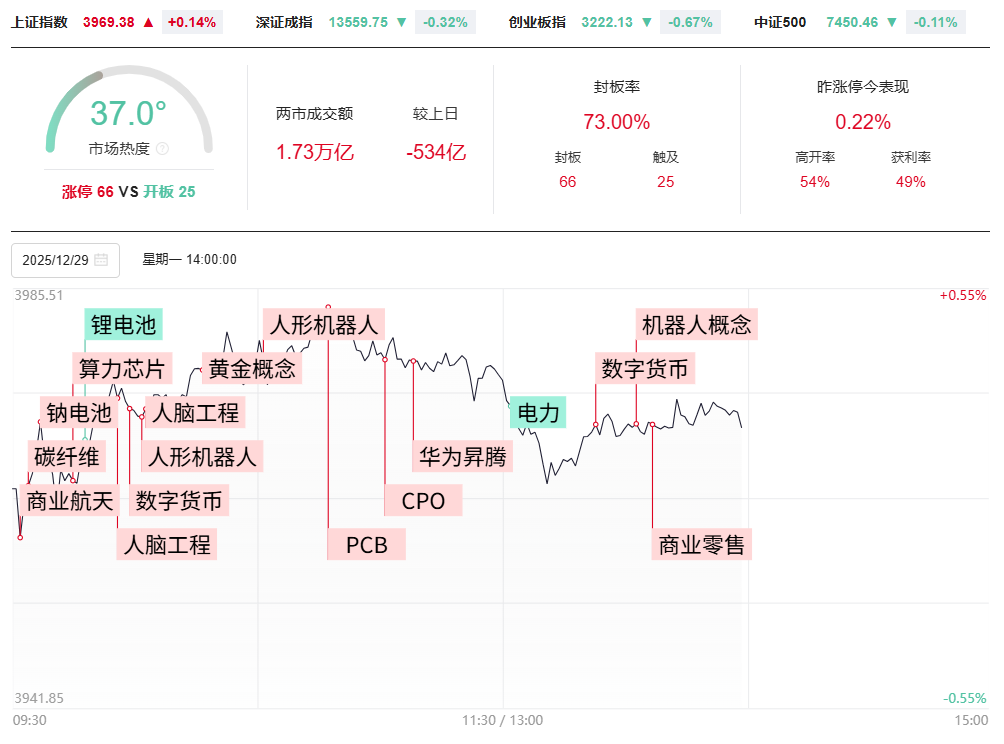Select the 商业零售 sector marker label
This screenshot has height=744, width=1004.
point(702,545)
